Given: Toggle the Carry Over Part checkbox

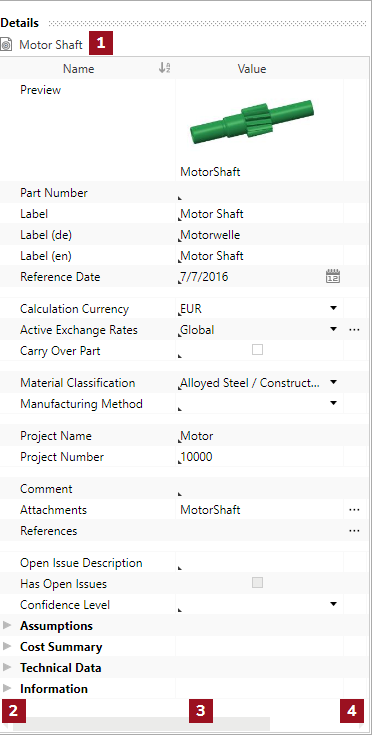Looking at the screenshot, I should click(257, 350).
